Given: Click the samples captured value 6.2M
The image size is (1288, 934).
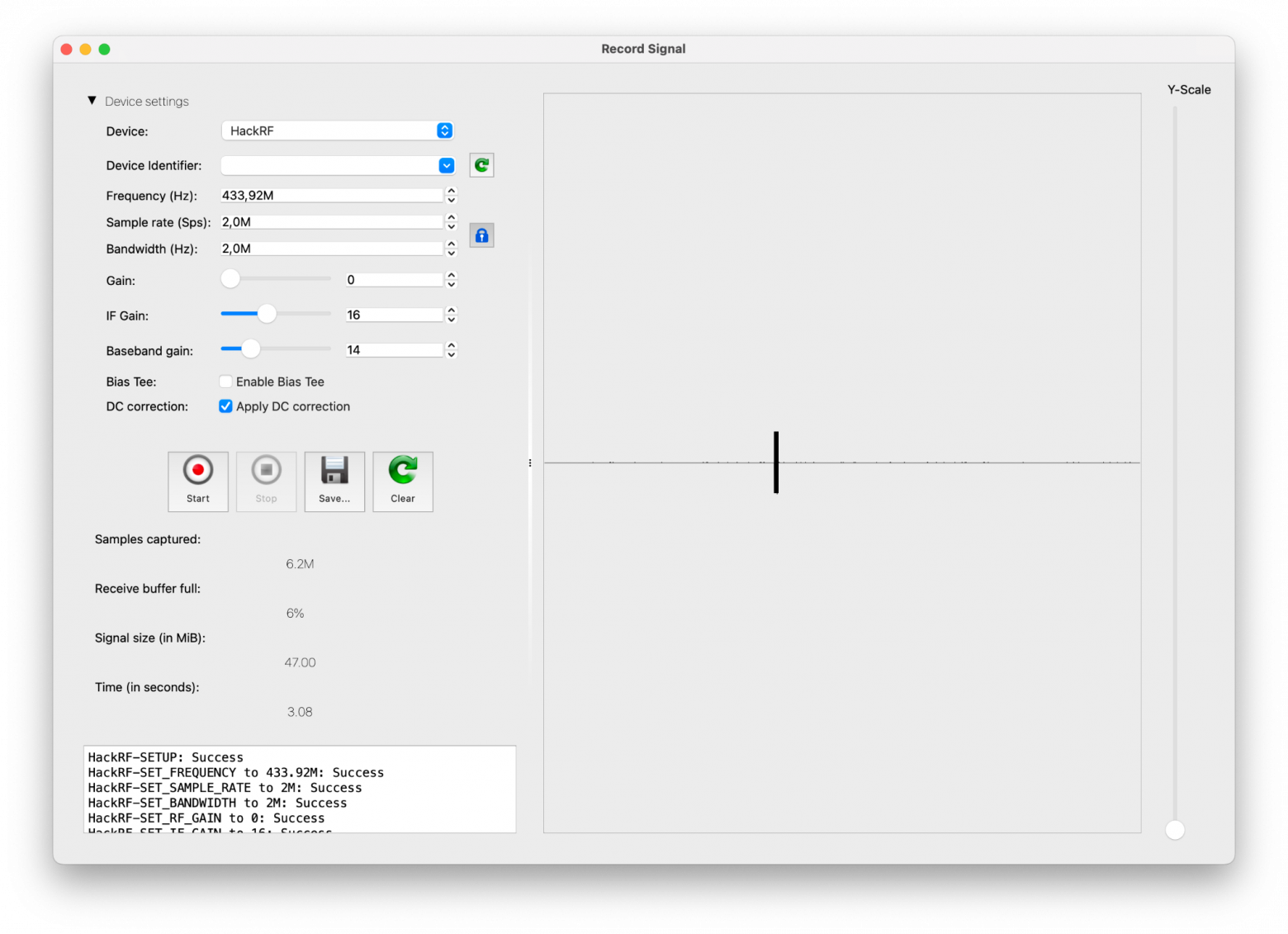Looking at the screenshot, I should (x=300, y=564).
